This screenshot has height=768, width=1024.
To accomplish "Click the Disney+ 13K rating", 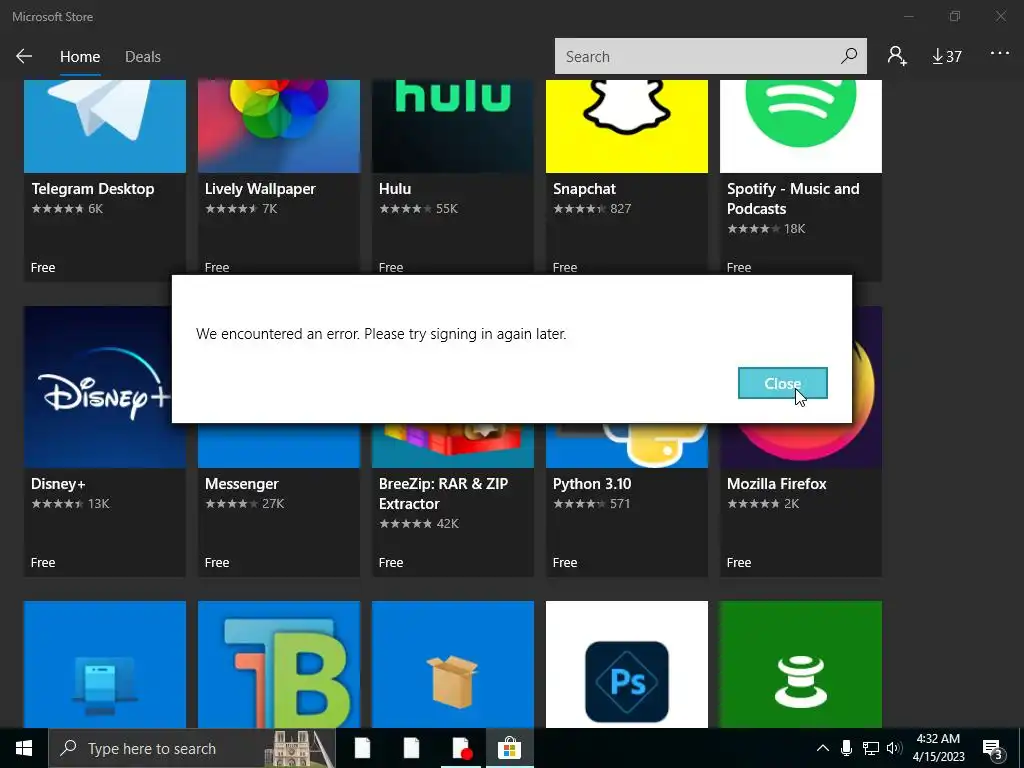I will [x=71, y=504].
